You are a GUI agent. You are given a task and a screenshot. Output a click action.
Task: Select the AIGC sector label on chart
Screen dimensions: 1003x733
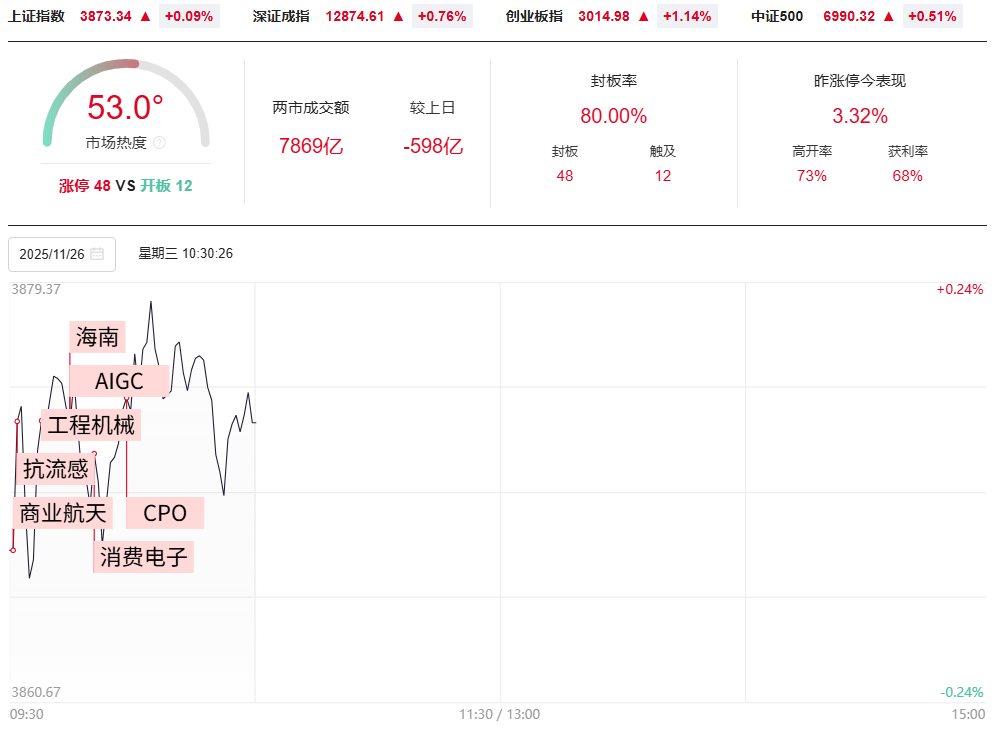119,381
